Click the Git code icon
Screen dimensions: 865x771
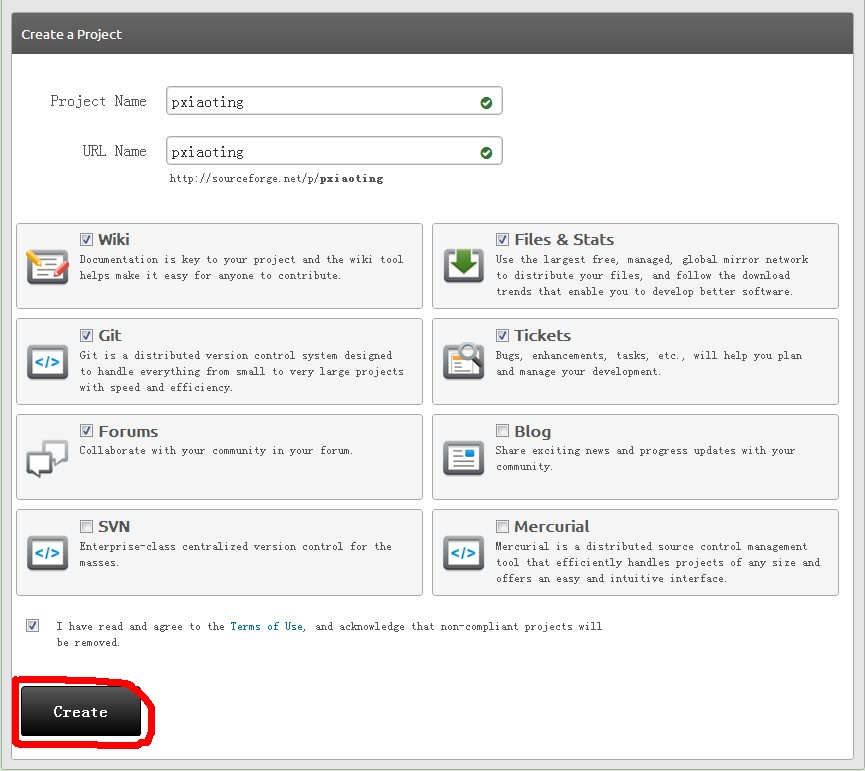click(x=47, y=362)
